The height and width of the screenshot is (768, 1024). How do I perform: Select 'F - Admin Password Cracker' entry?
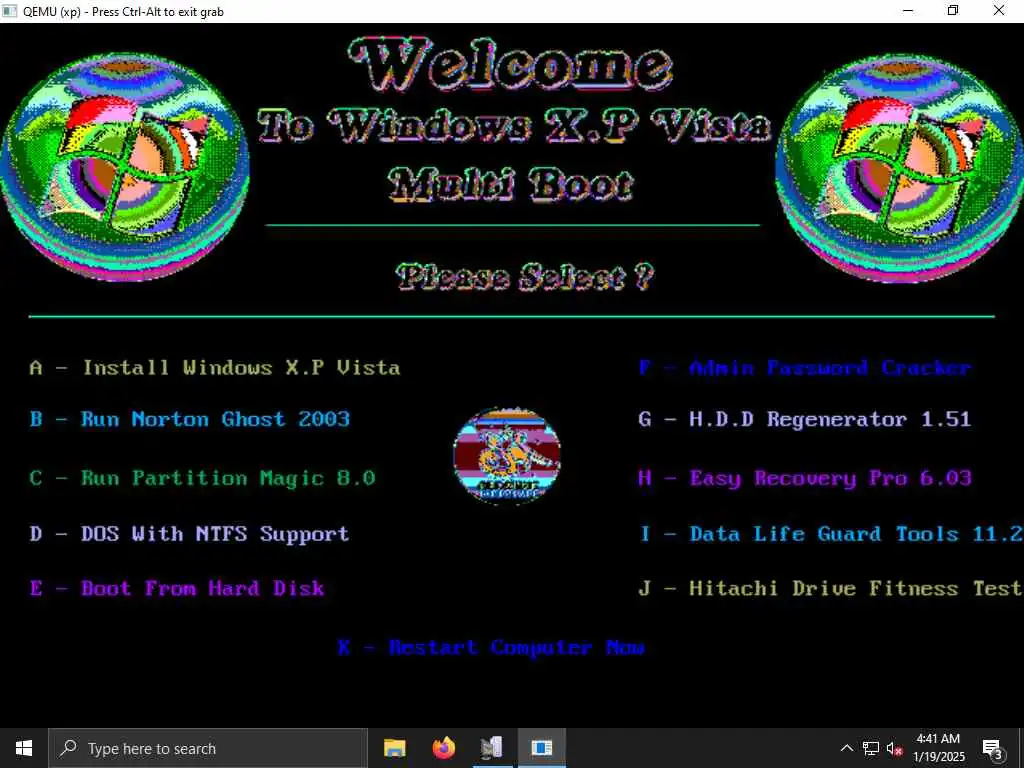pos(805,368)
